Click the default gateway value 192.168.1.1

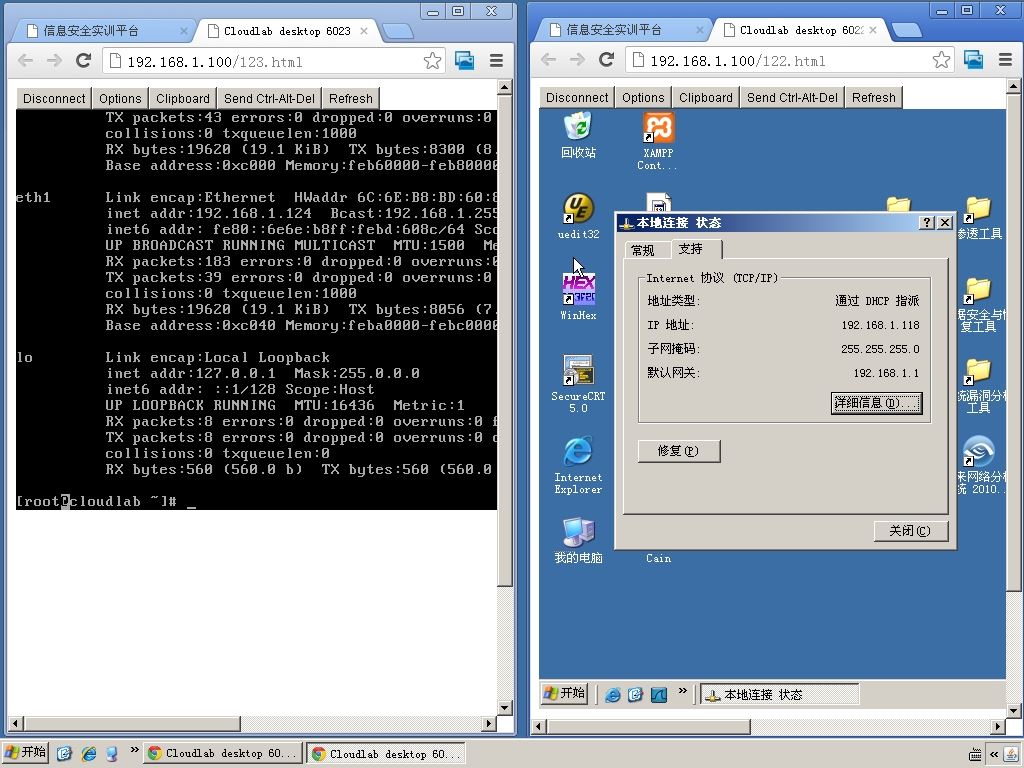point(886,373)
